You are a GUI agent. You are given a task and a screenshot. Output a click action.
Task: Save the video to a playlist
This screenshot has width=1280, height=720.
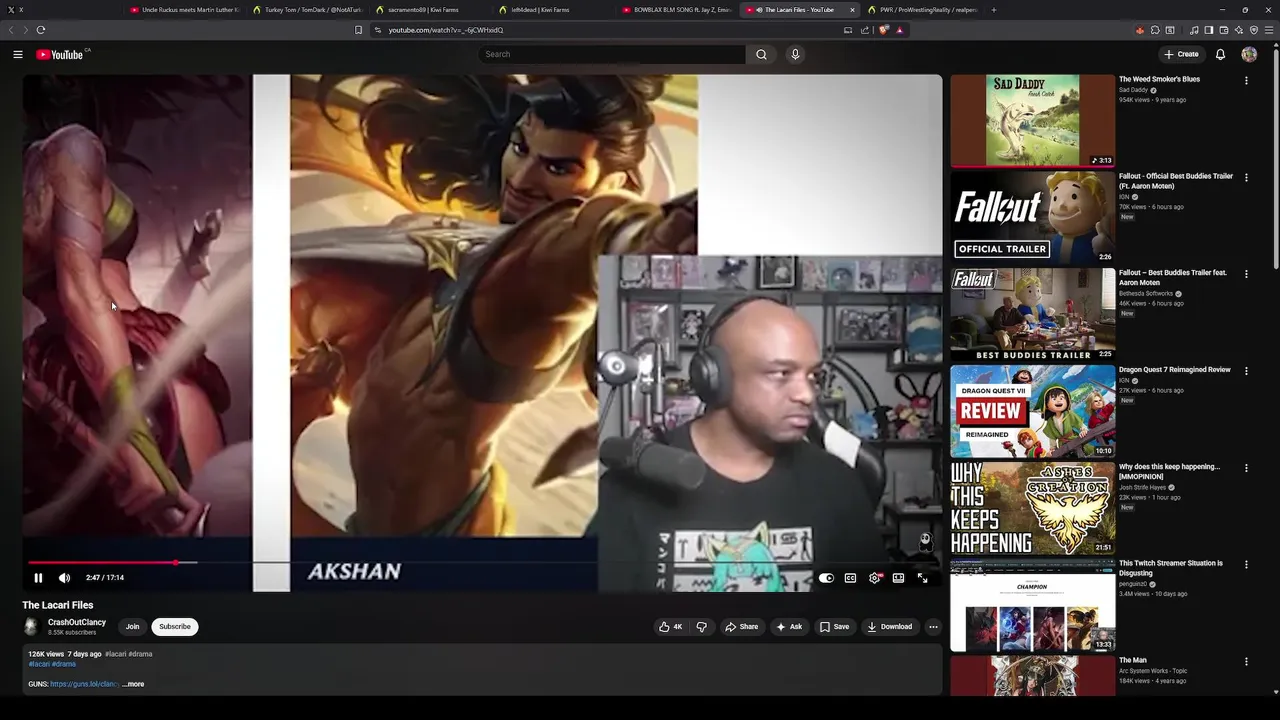pos(834,627)
